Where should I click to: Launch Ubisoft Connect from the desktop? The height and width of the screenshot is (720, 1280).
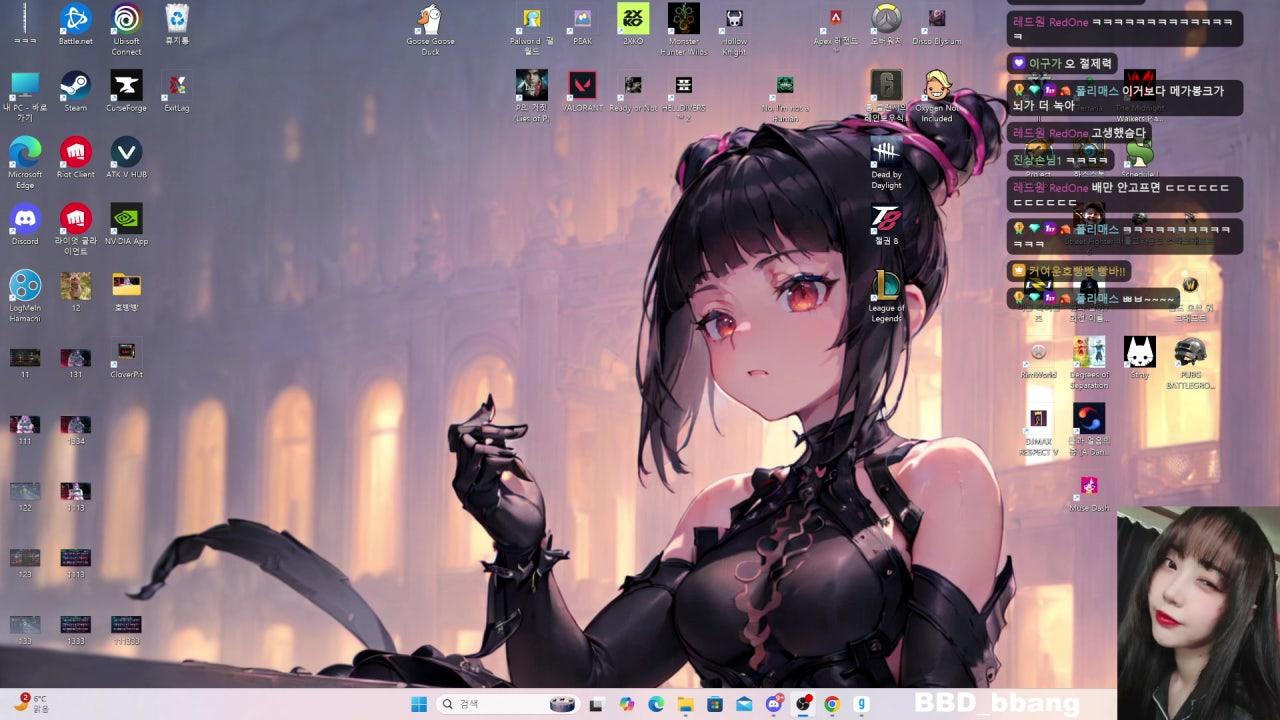click(126, 28)
